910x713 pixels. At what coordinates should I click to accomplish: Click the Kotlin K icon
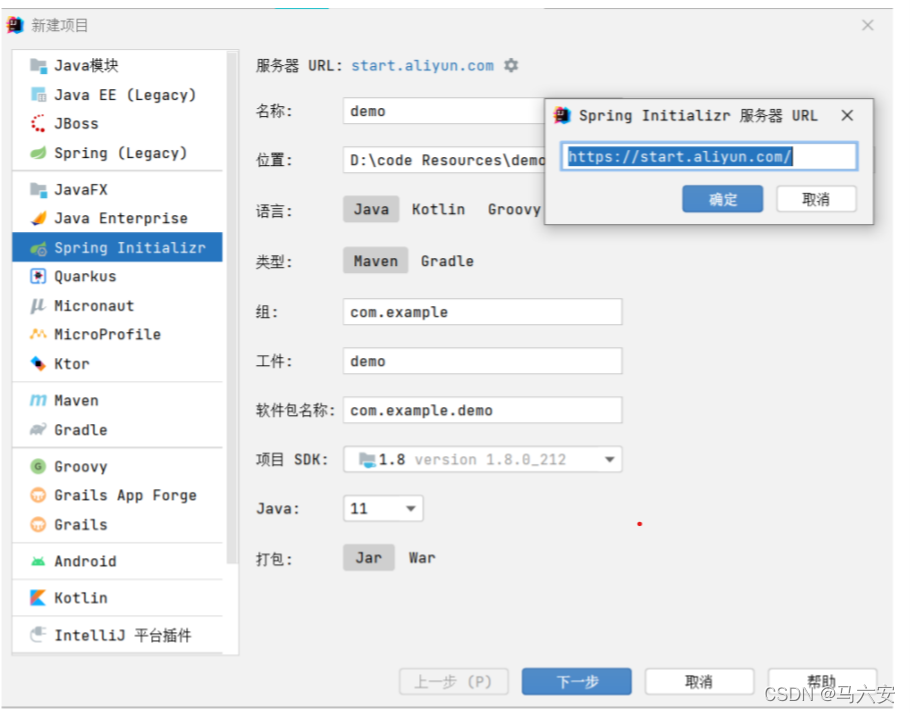coord(38,598)
